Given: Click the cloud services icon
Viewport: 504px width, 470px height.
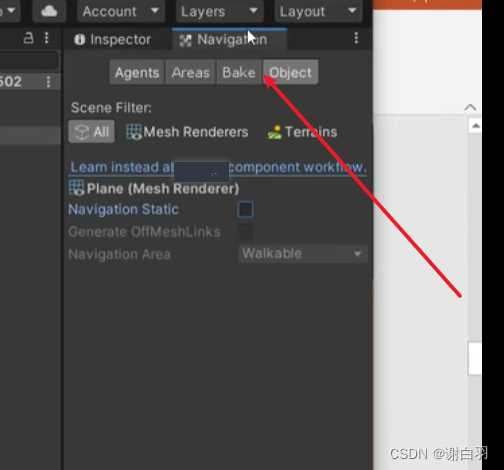Looking at the screenshot, I should [x=49, y=11].
